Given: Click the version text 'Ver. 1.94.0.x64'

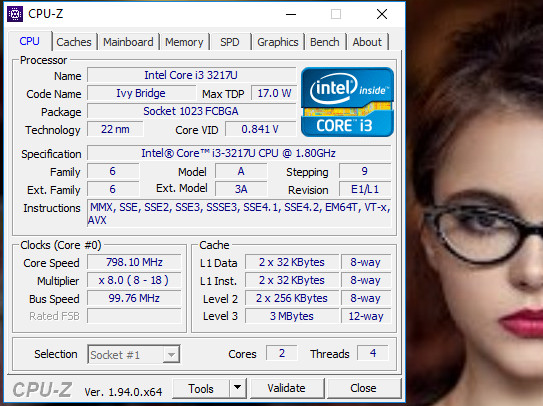Looking at the screenshot, I should coord(123,392).
